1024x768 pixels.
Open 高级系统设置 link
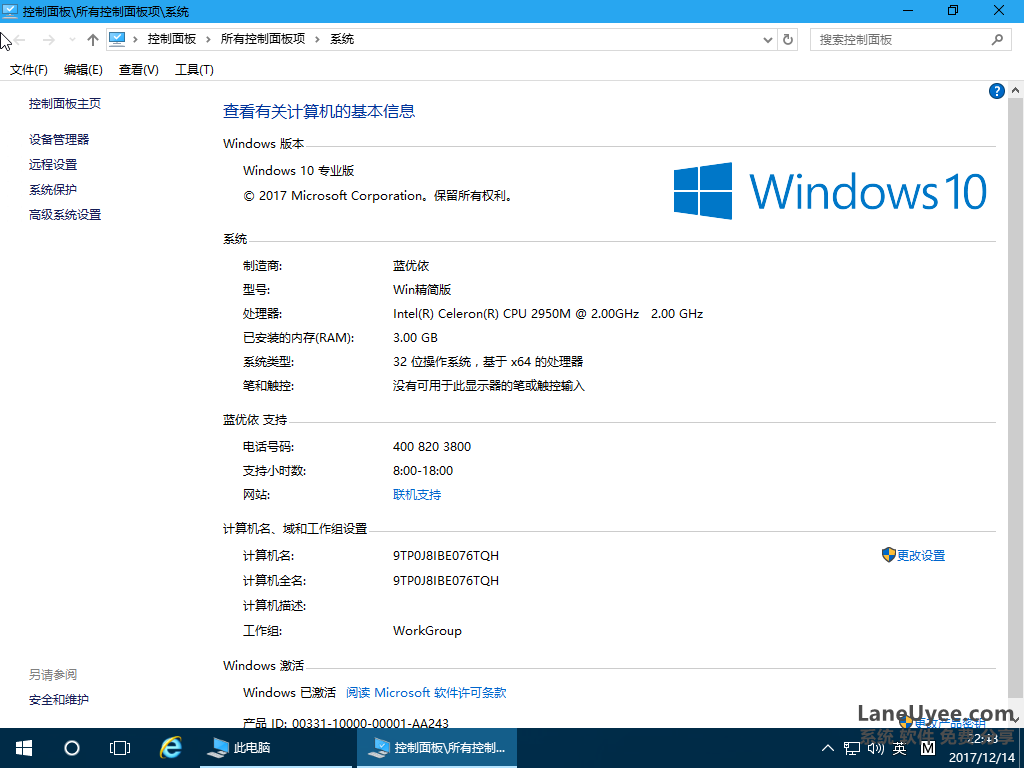[65, 214]
